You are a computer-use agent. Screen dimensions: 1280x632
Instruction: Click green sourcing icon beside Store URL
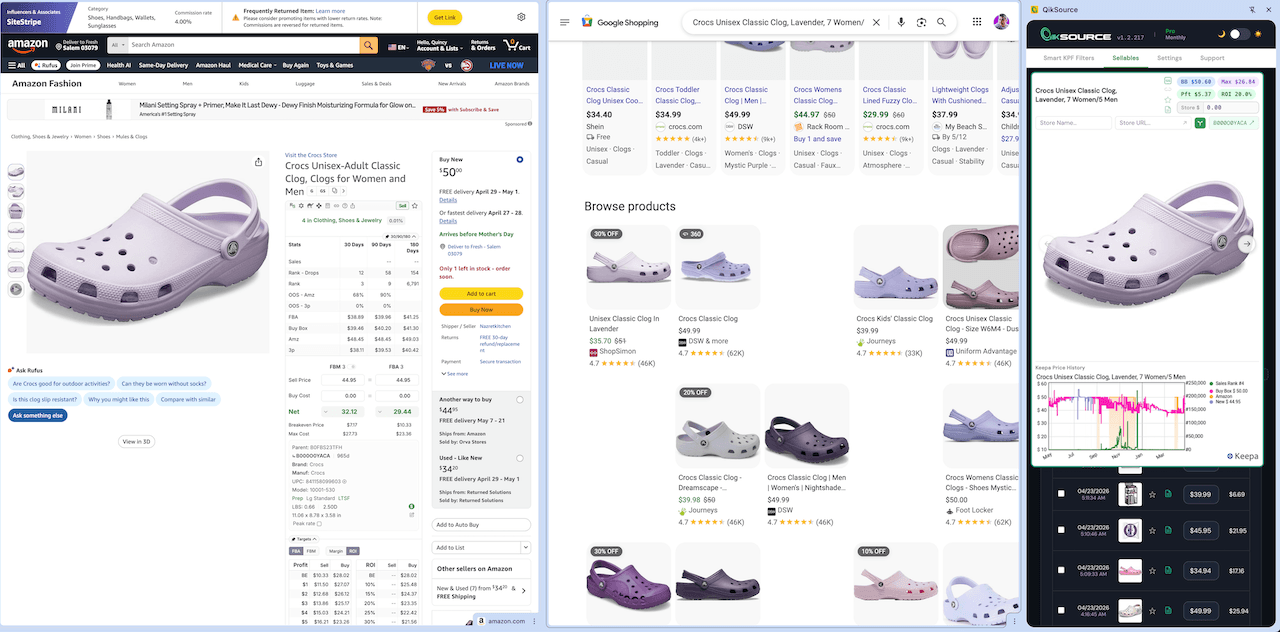click(1199, 123)
